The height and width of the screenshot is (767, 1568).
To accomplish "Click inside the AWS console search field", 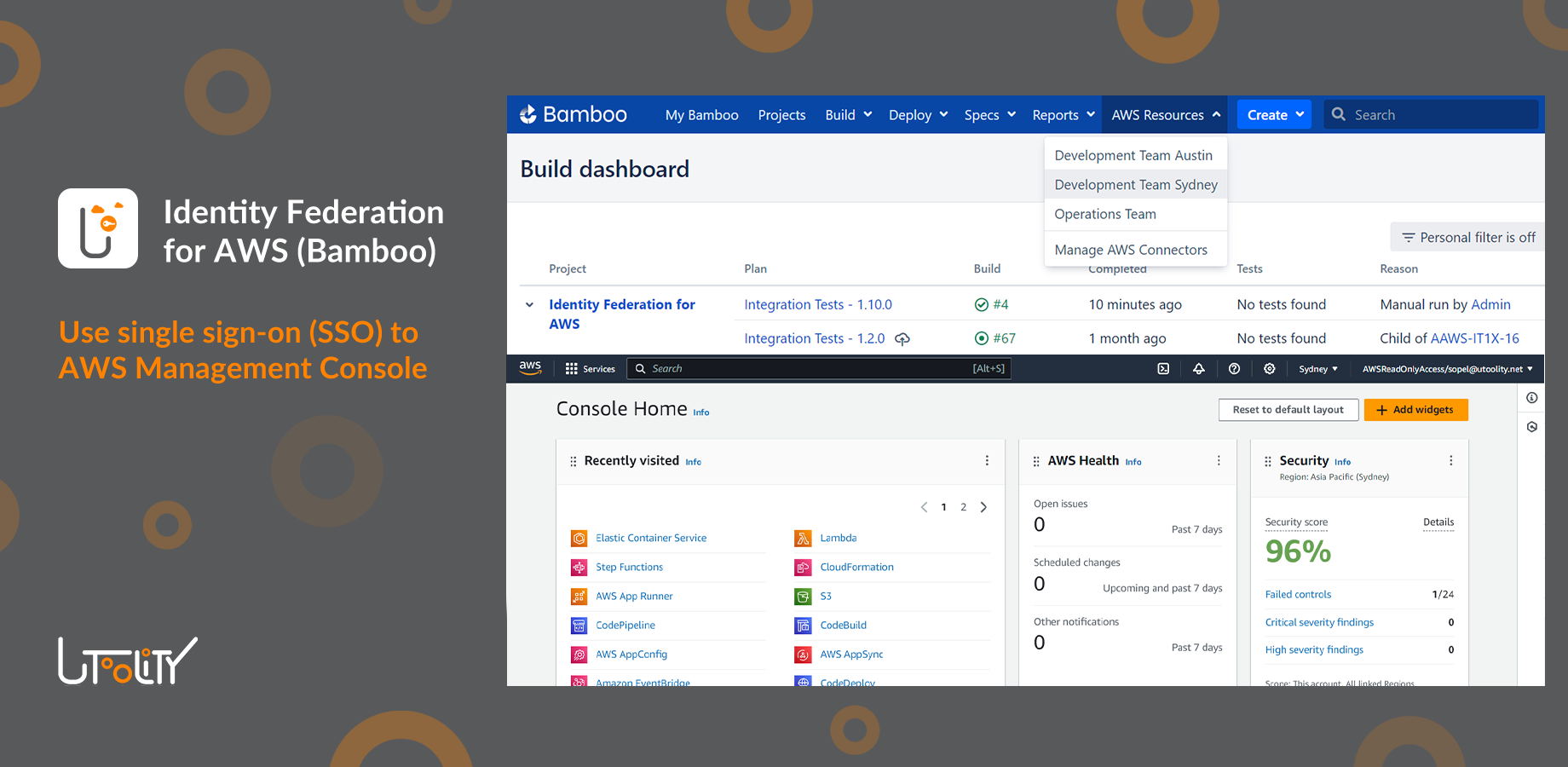I will click(x=818, y=368).
